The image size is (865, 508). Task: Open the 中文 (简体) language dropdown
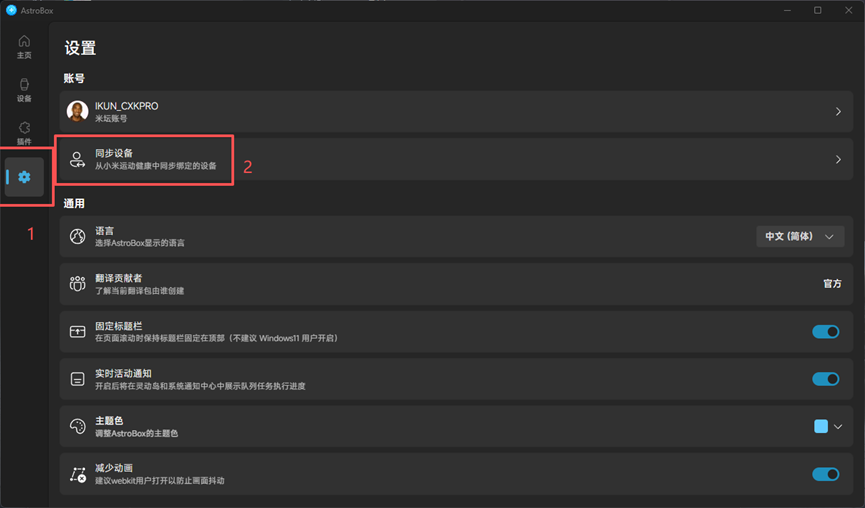click(799, 237)
